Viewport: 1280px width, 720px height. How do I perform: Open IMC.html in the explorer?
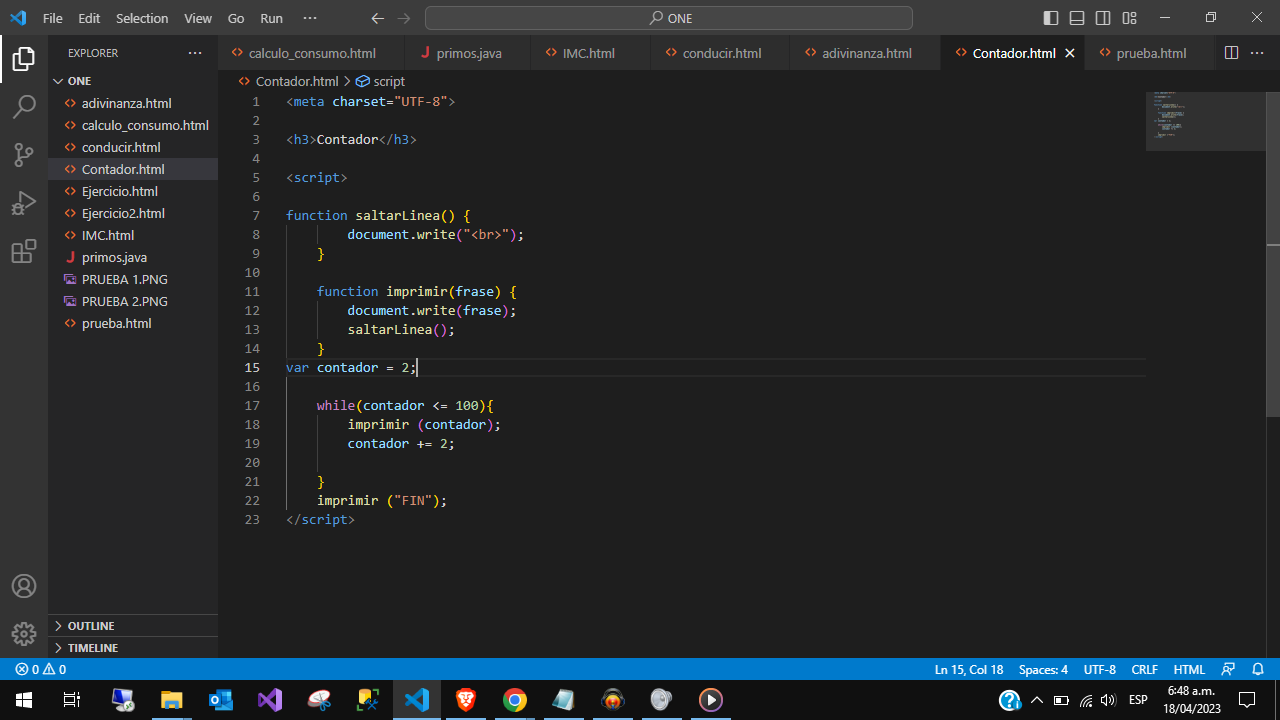pyautogui.click(x=133, y=235)
